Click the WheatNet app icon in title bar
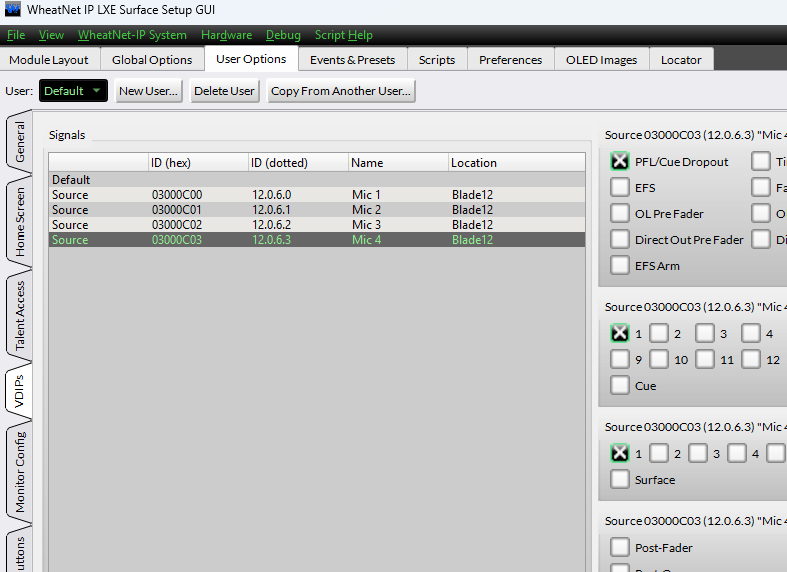Viewport: 787px width, 572px height. [12, 9]
